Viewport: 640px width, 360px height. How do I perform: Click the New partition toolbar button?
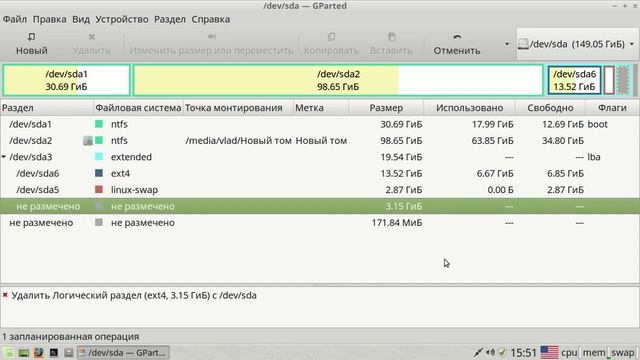pyautogui.click(x=31, y=44)
